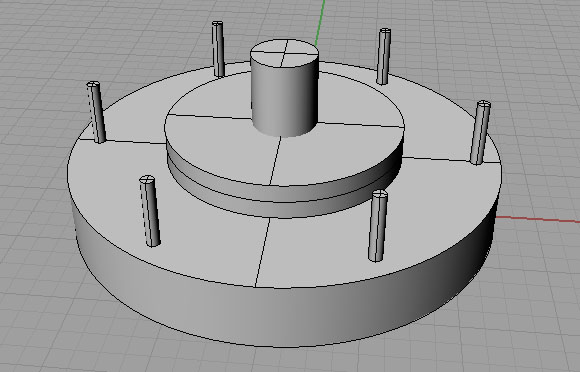580x372 pixels.
Task: Pick the red X-axis line
Action: [538, 219]
